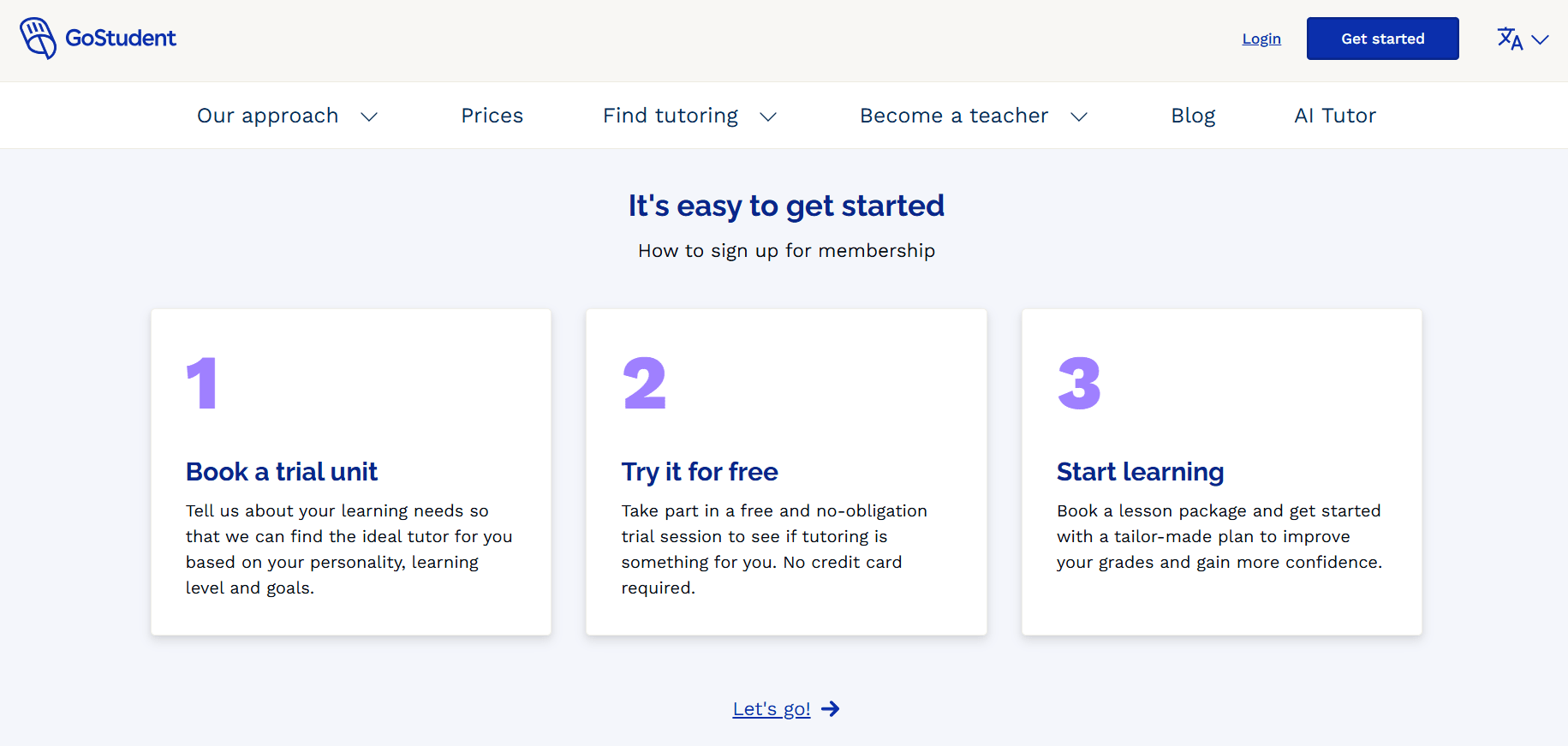This screenshot has height=746, width=1568.
Task: Select the Try it for free heading
Action: 700,472
